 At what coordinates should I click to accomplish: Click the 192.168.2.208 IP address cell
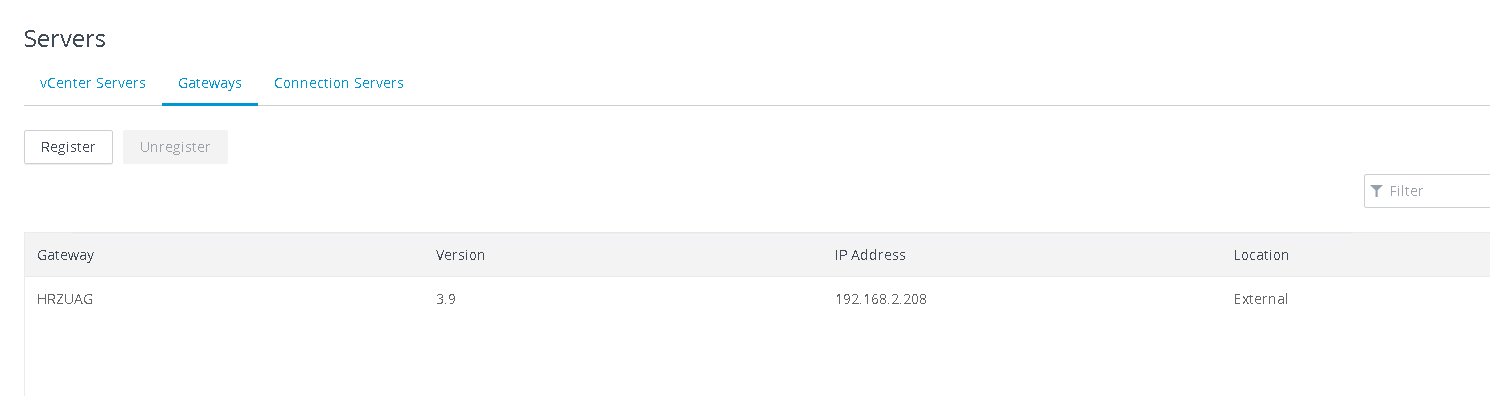[881, 299]
